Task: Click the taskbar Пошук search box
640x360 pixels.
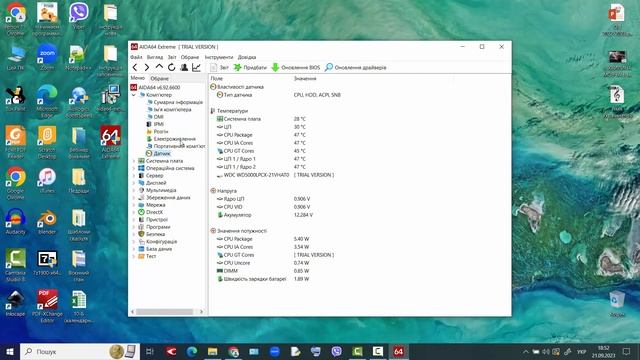Action: pyautogui.click(x=80, y=351)
